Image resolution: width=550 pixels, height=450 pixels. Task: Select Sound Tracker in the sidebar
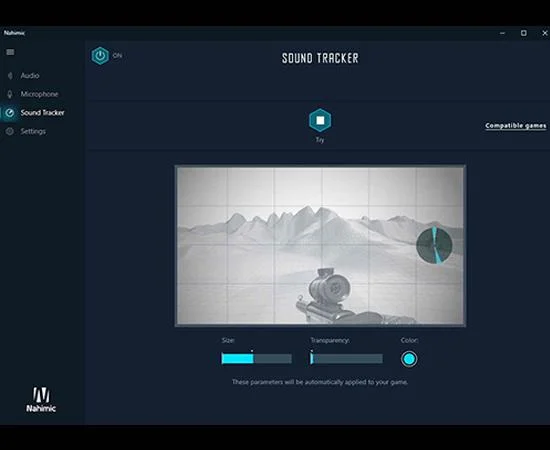42,113
